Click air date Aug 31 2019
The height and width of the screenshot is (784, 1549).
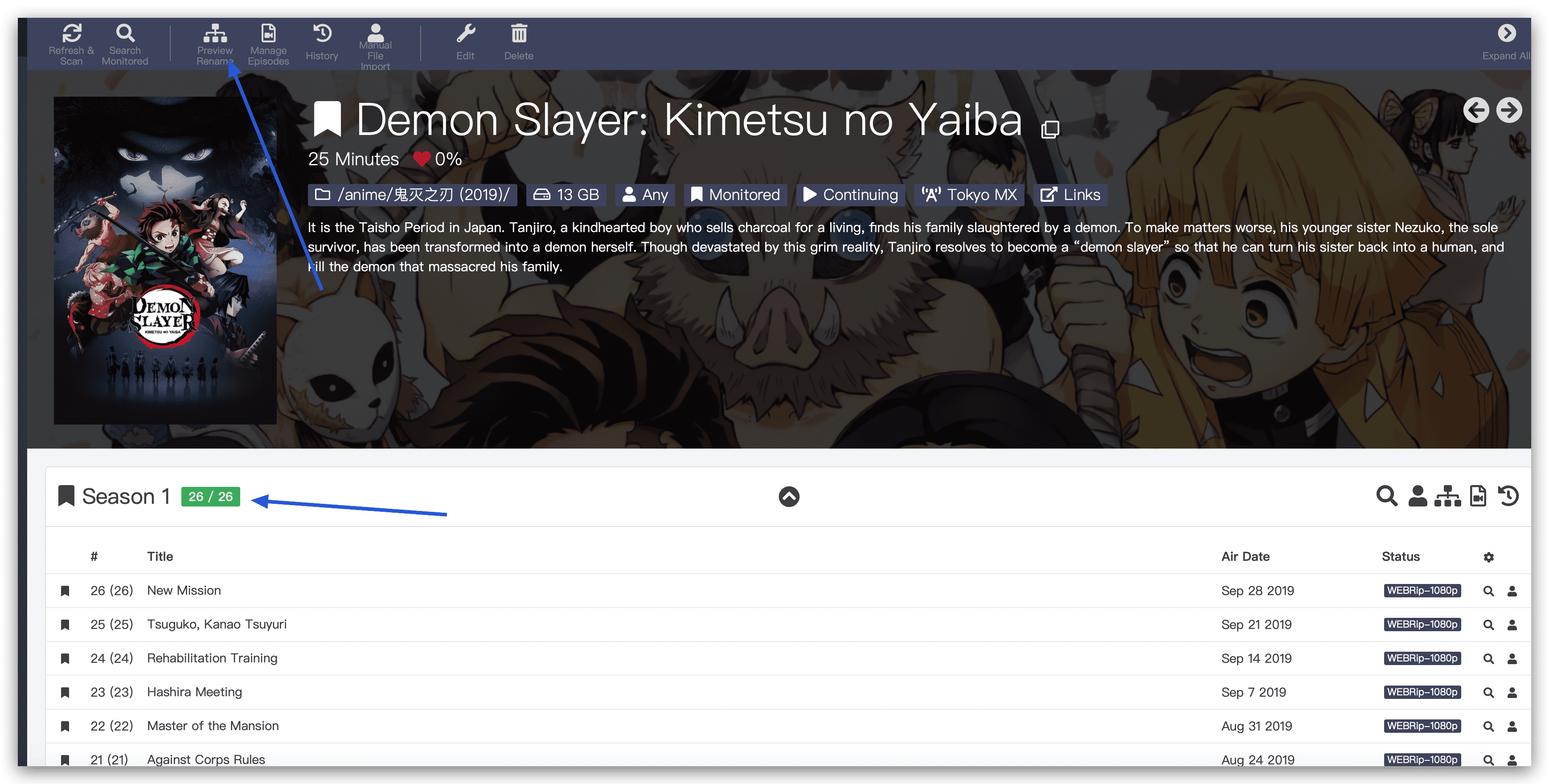(x=1256, y=726)
